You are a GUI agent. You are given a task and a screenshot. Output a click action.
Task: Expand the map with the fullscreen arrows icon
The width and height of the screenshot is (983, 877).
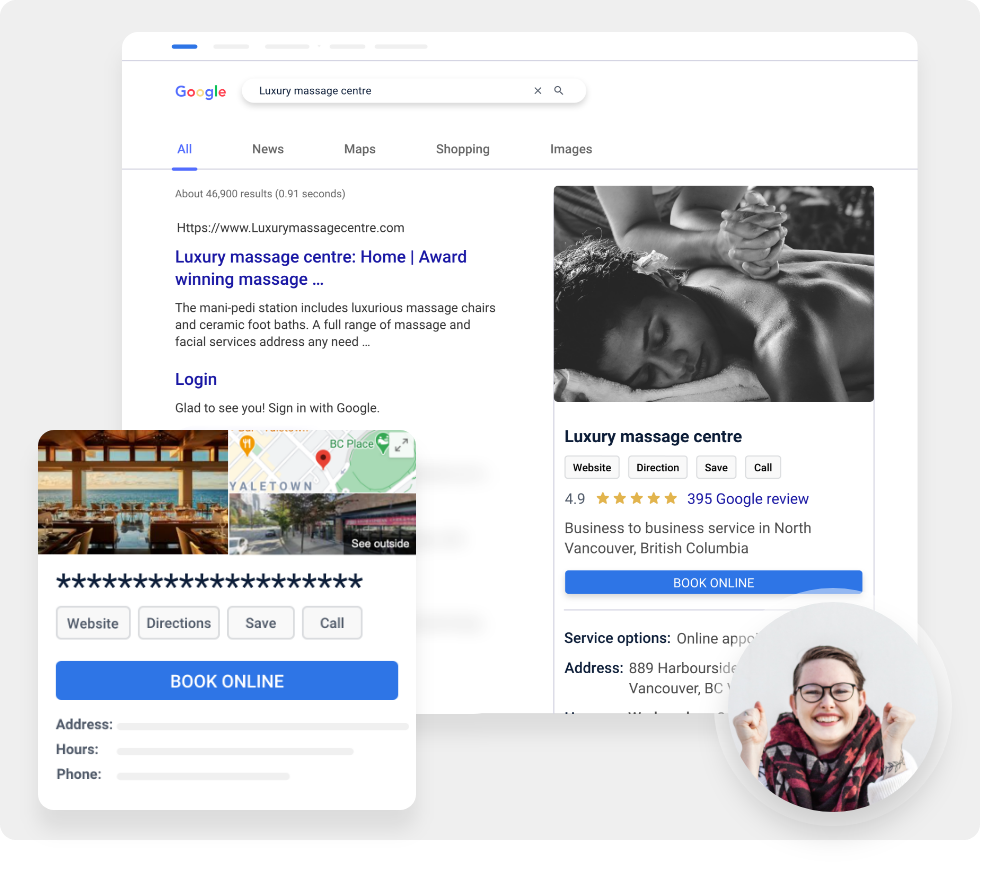(x=401, y=445)
